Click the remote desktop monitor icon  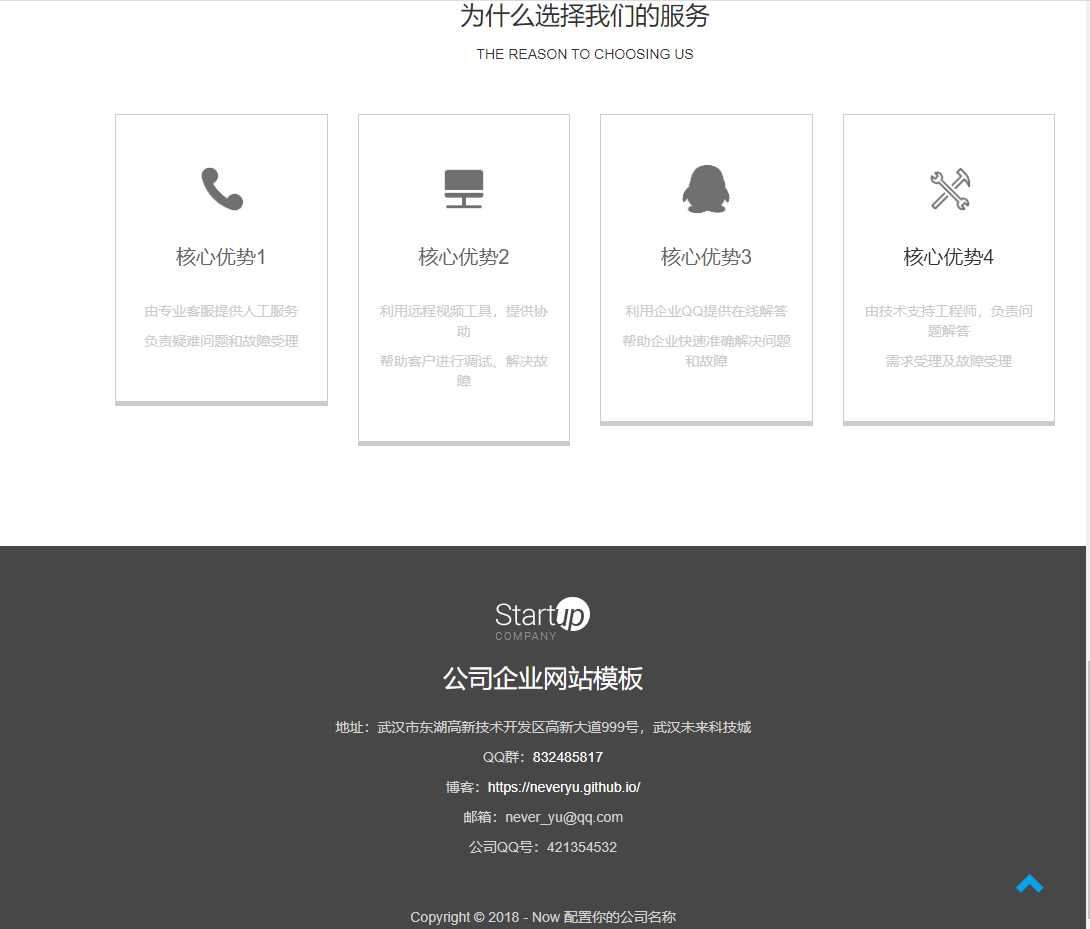[x=464, y=189]
